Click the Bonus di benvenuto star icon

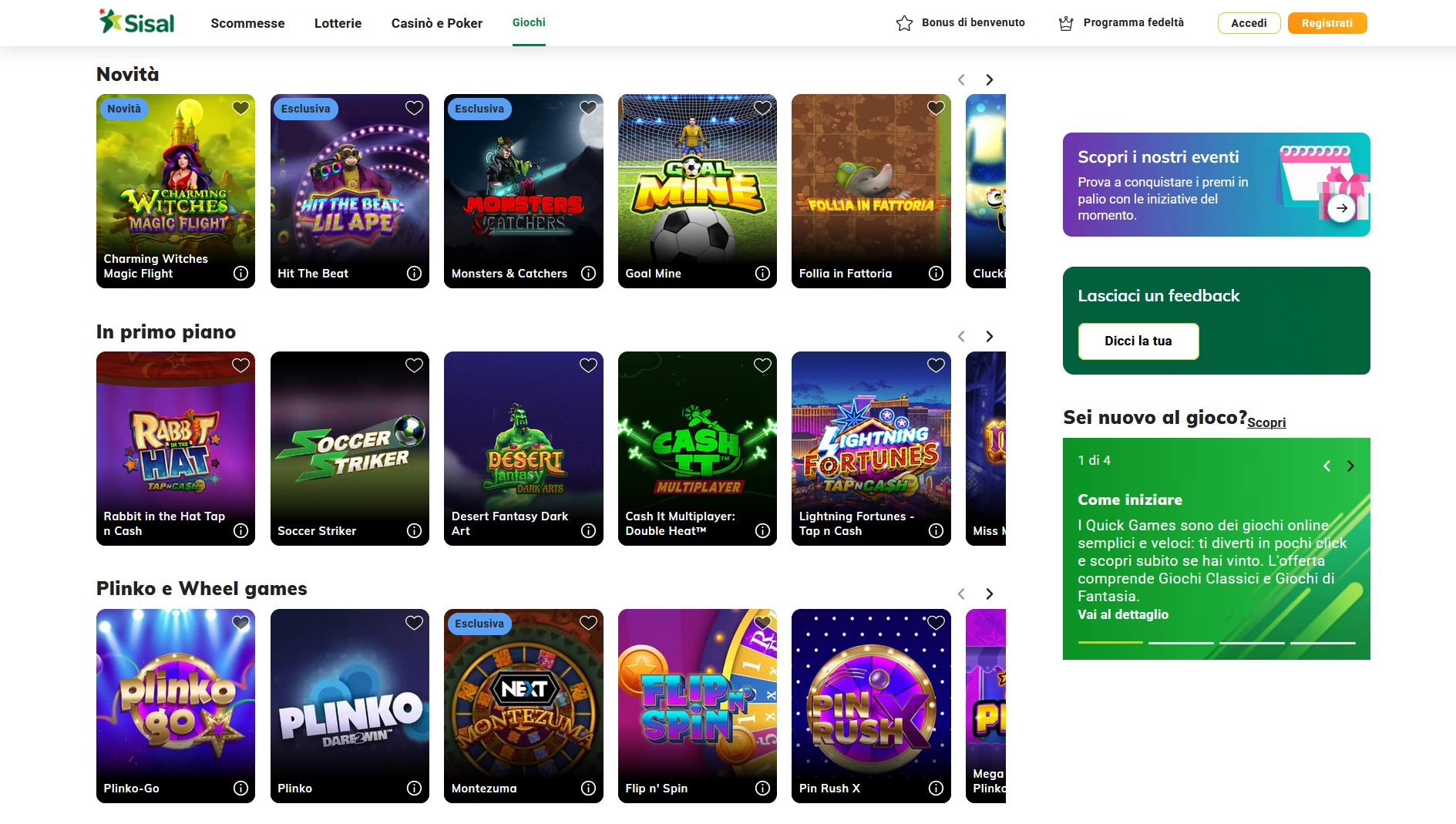click(904, 23)
